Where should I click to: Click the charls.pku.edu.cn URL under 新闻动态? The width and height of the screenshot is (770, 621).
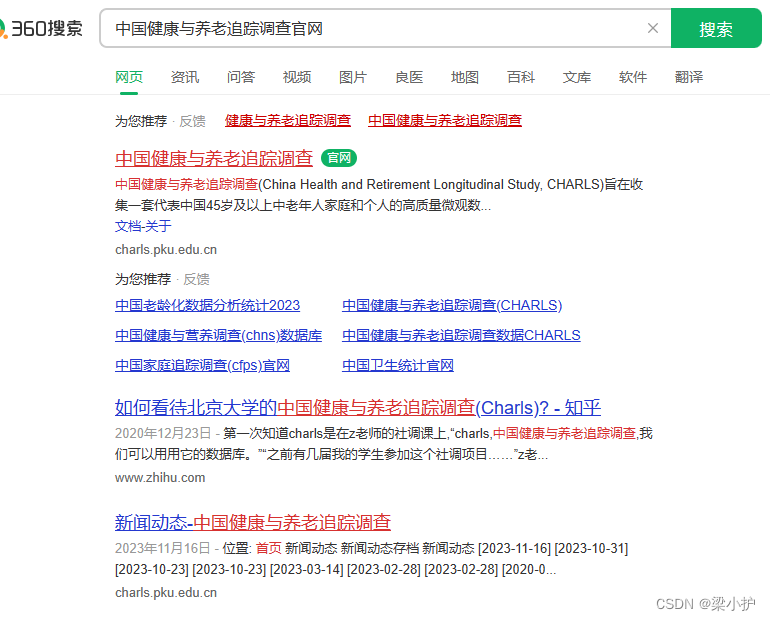166,593
